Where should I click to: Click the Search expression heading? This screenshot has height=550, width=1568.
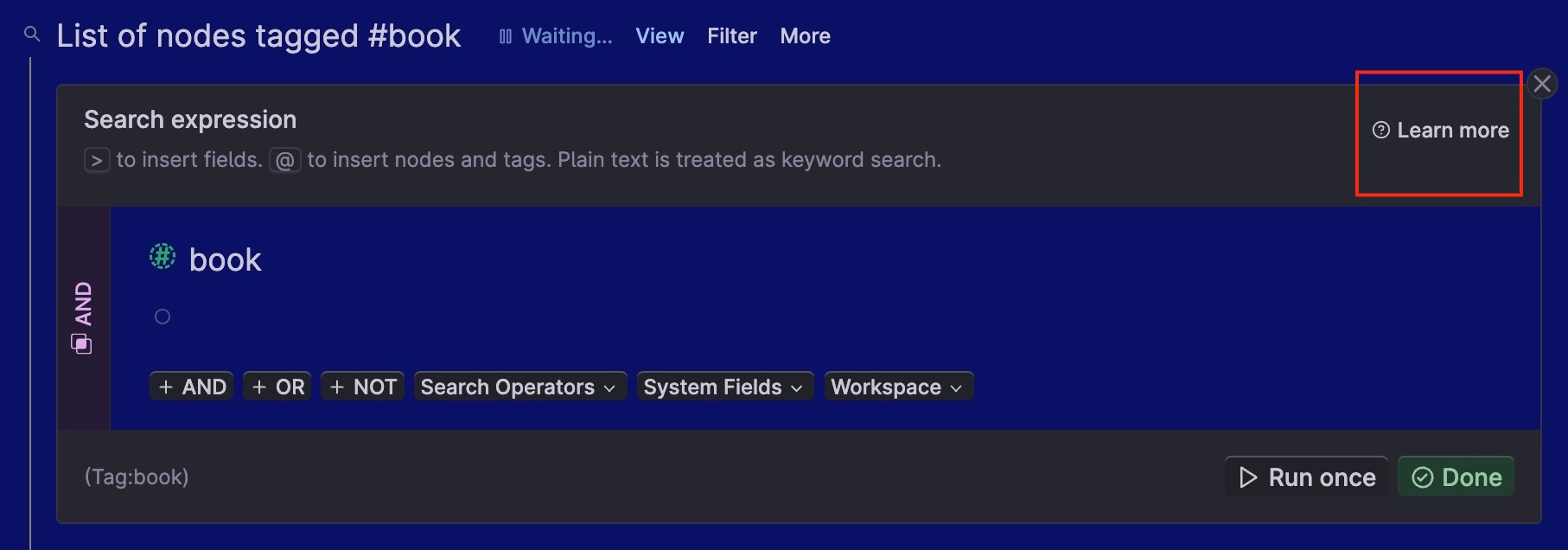190,119
